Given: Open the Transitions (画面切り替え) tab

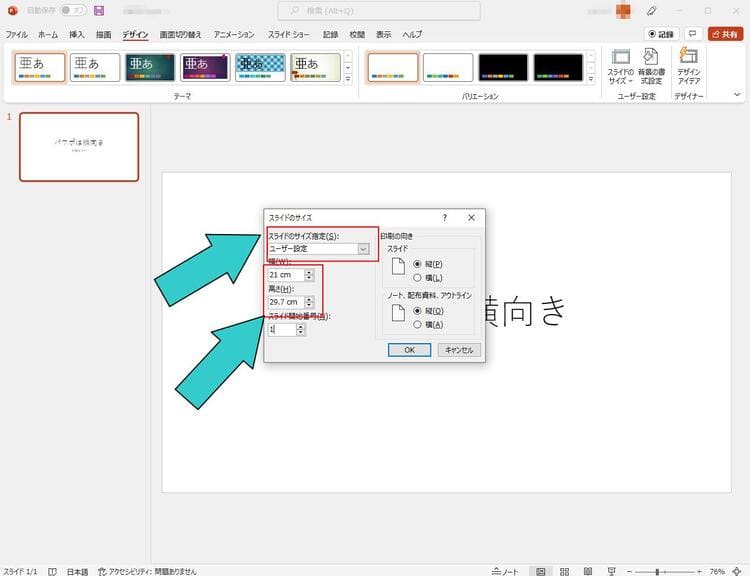Looking at the screenshot, I should pyautogui.click(x=180, y=34).
